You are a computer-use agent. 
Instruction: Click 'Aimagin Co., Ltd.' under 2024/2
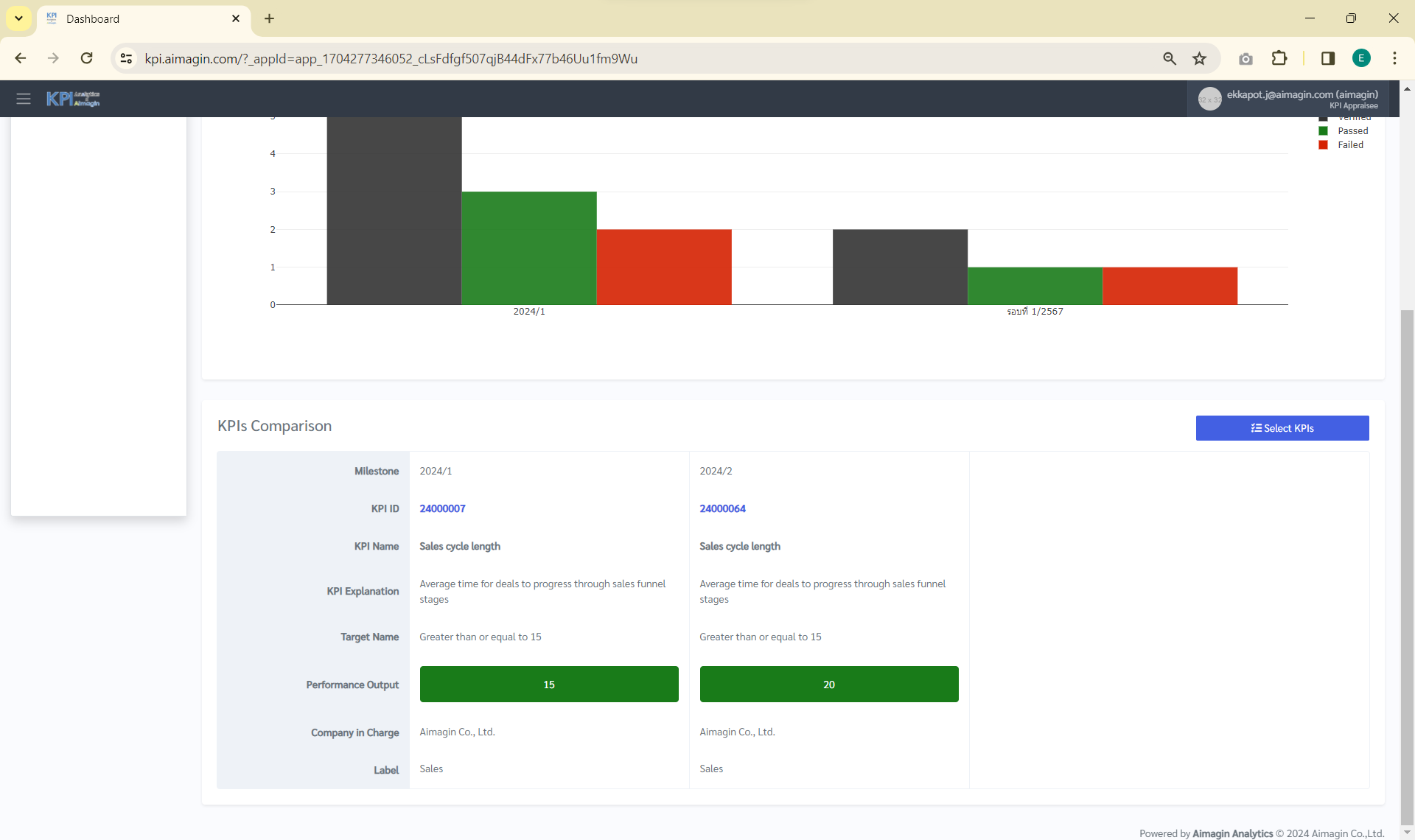pyautogui.click(x=737, y=732)
